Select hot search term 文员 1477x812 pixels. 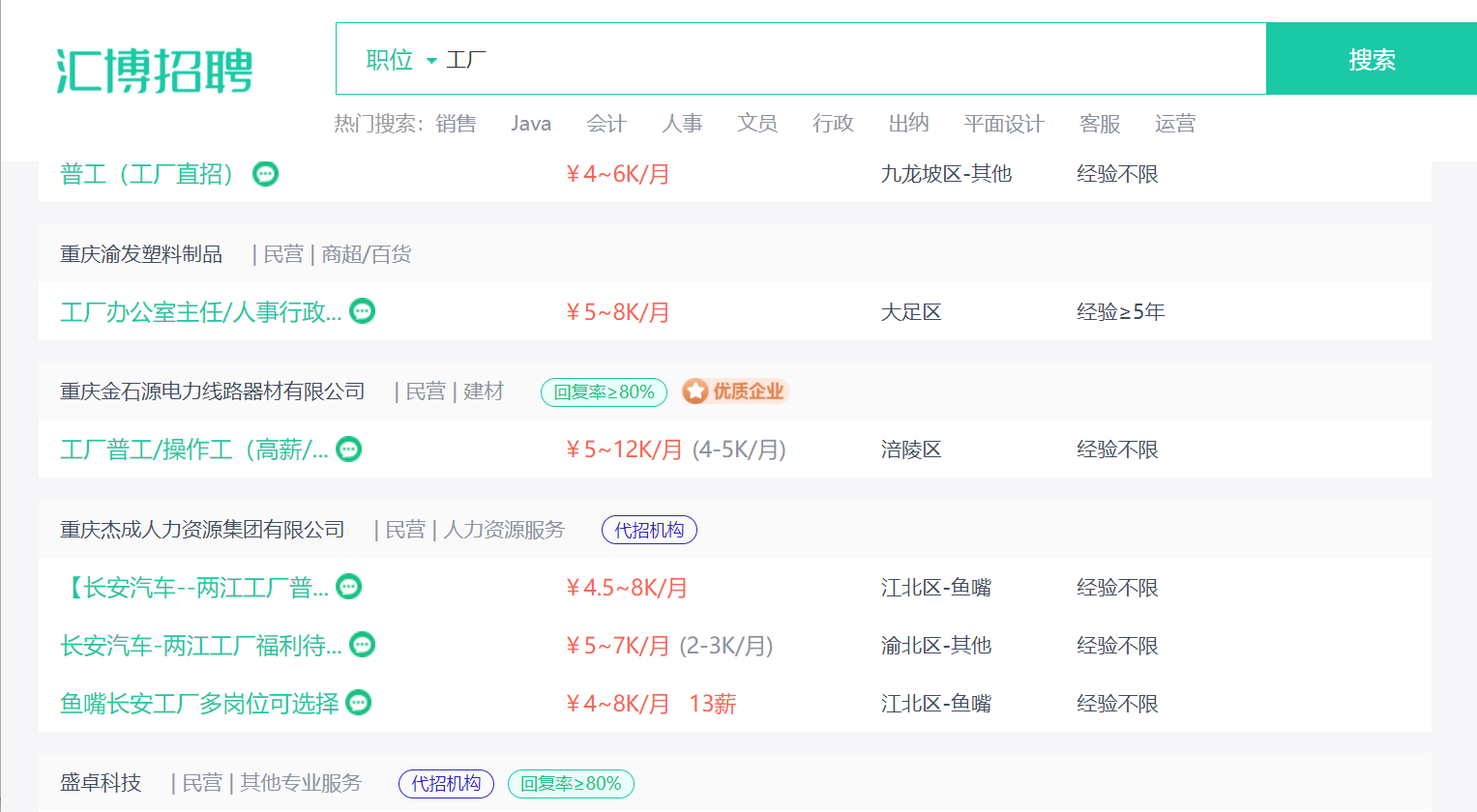(757, 124)
